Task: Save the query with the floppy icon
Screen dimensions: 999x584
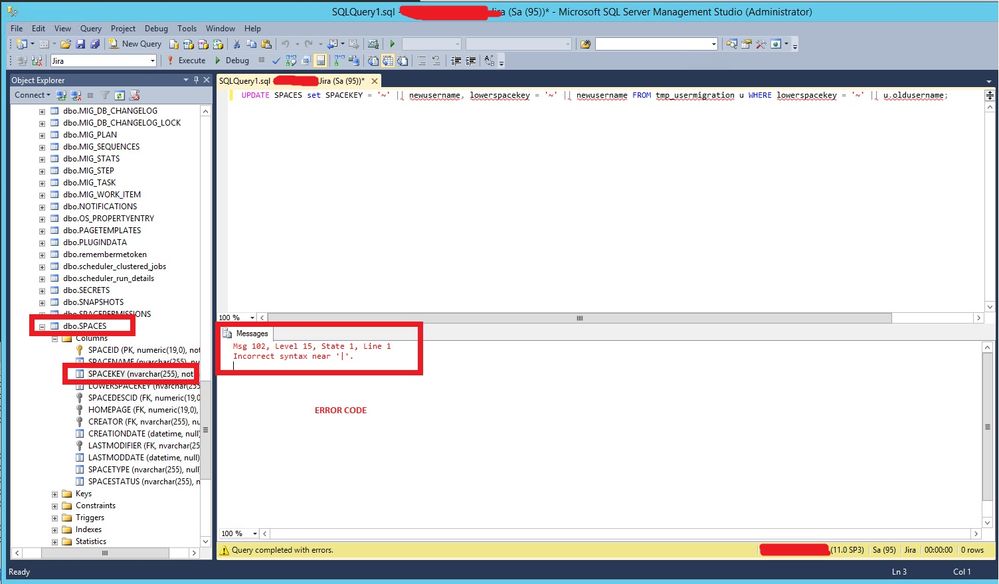Action: pyautogui.click(x=80, y=44)
